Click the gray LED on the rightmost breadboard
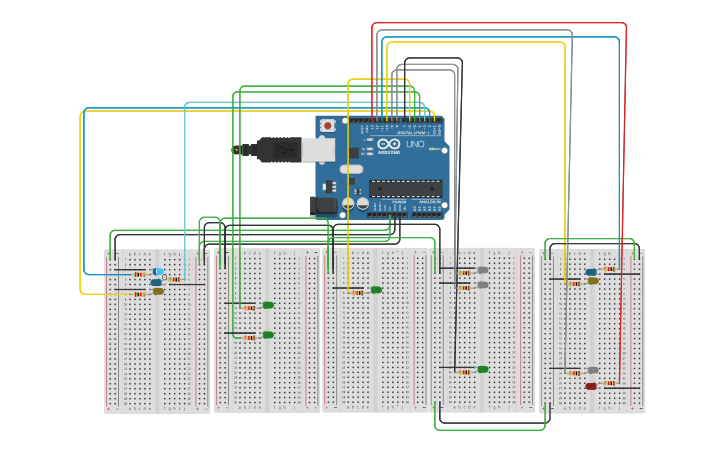This screenshot has width=725, height=453. click(593, 370)
